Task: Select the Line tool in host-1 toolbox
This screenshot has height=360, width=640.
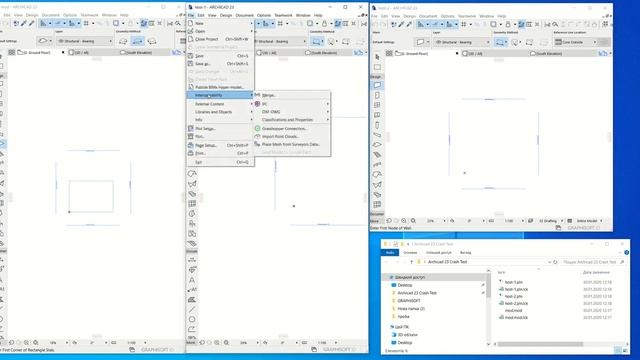Action: click(192, 310)
